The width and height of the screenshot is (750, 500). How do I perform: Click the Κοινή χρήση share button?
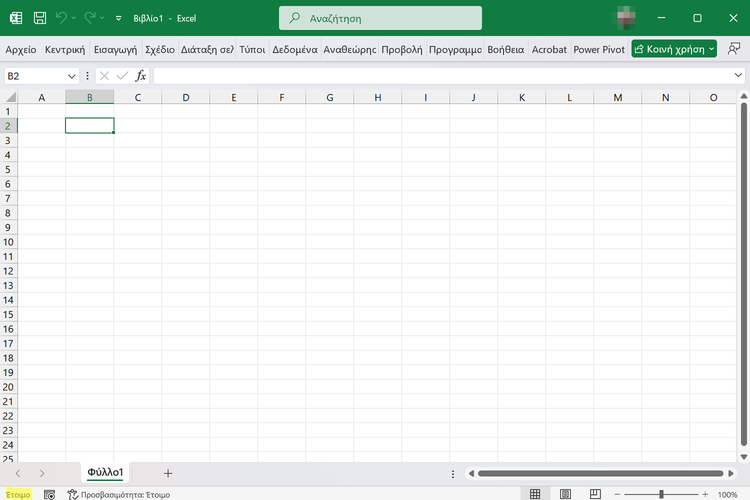point(673,49)
